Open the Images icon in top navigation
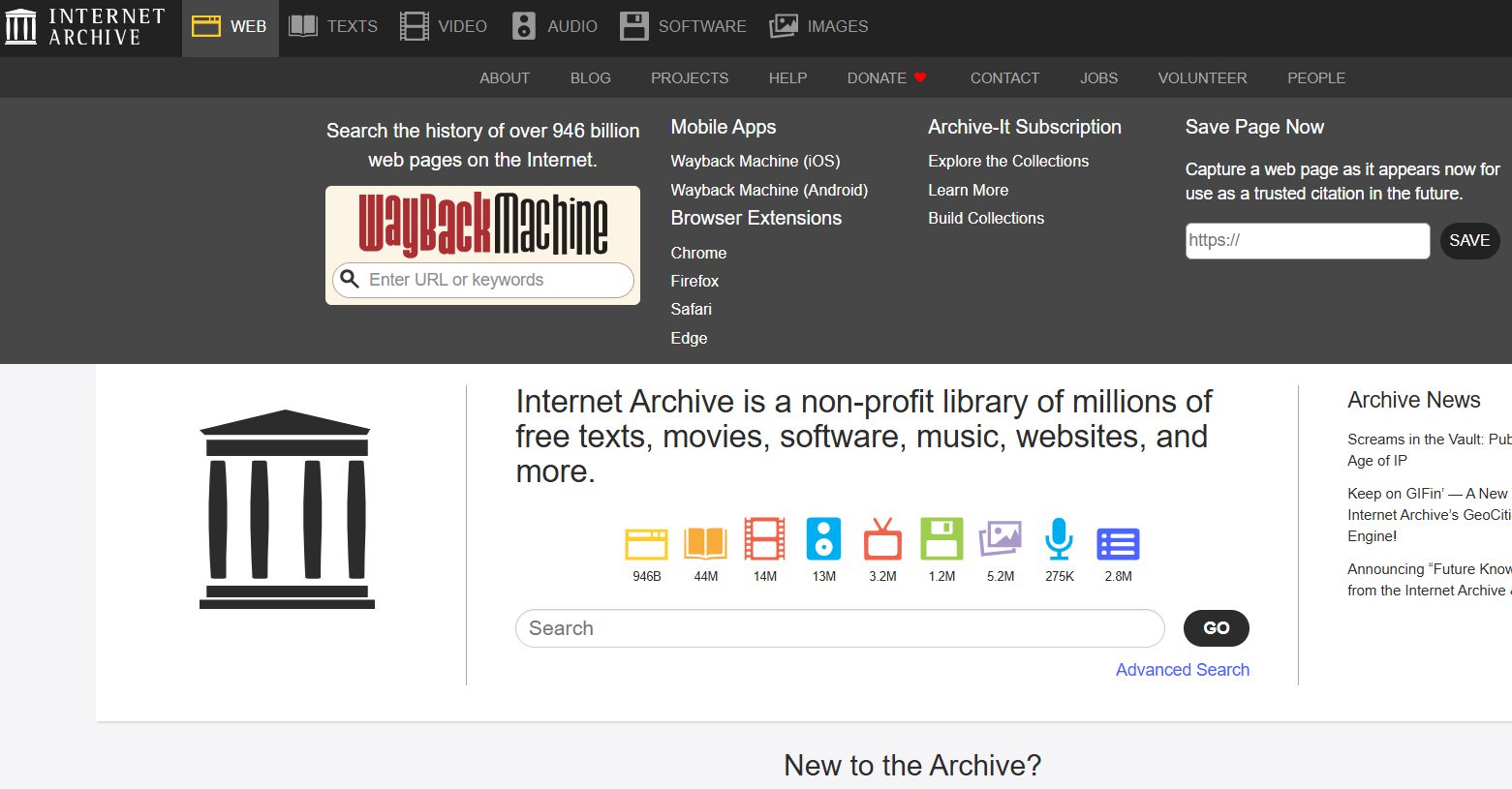This screenshot has width=1512, height=789. (784, 27)
